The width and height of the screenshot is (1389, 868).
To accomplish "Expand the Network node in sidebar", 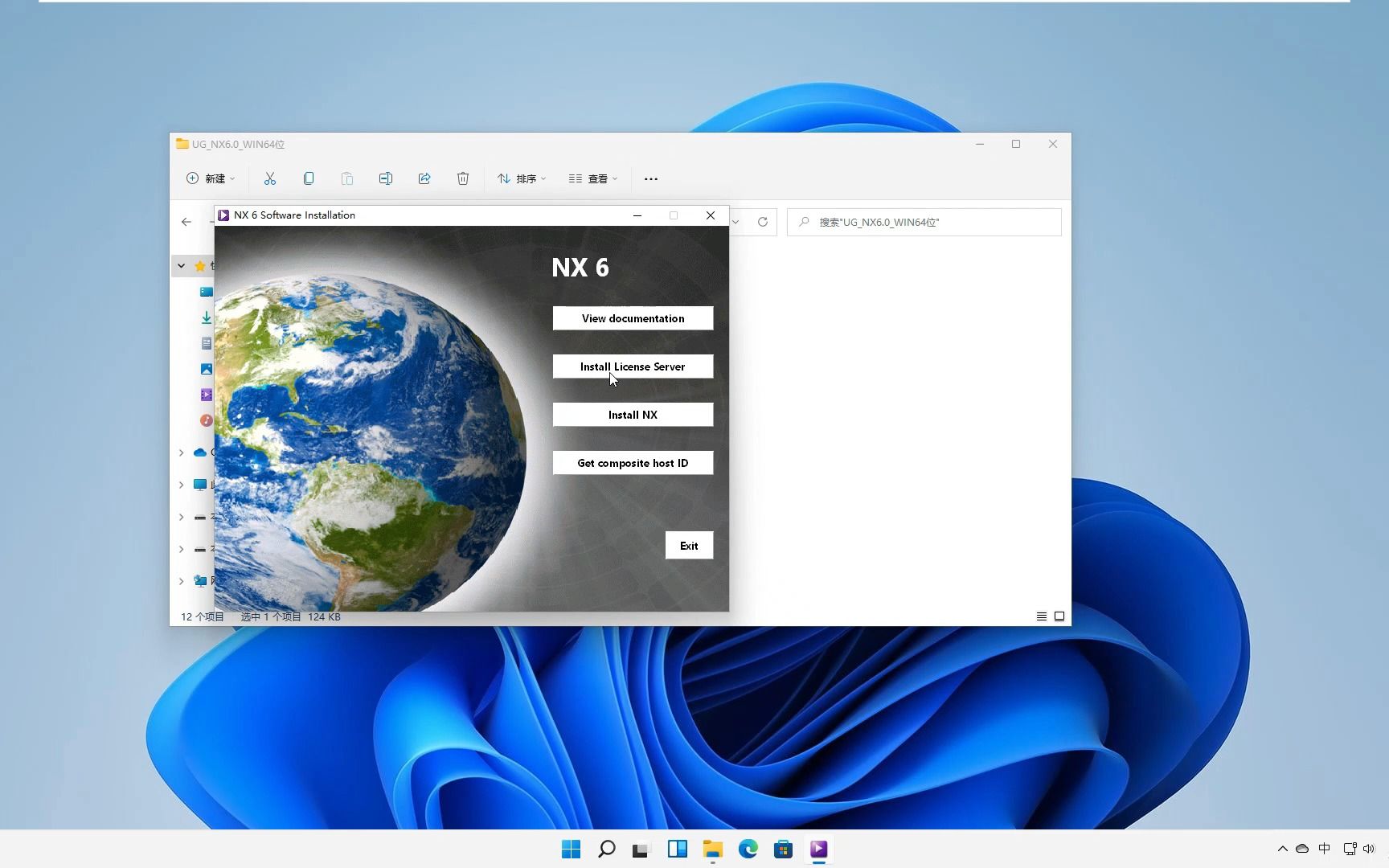I will (181, 581).
